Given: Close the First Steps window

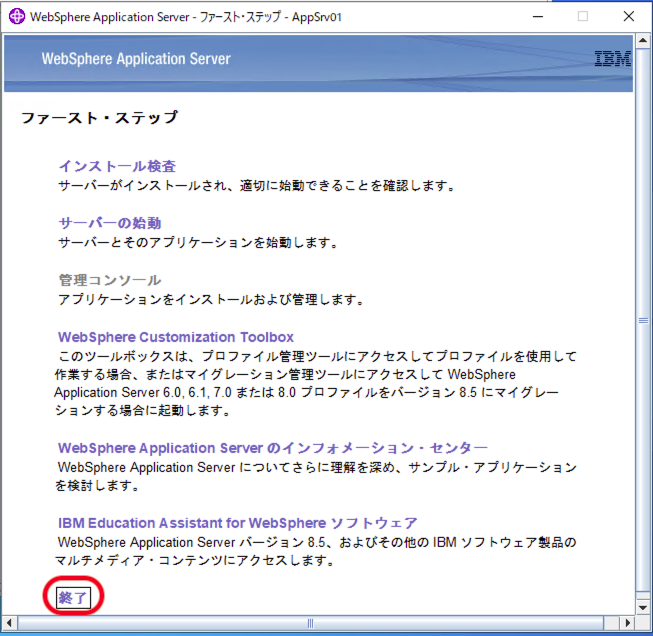Looking at the screenshot, I should click(628, 17).
